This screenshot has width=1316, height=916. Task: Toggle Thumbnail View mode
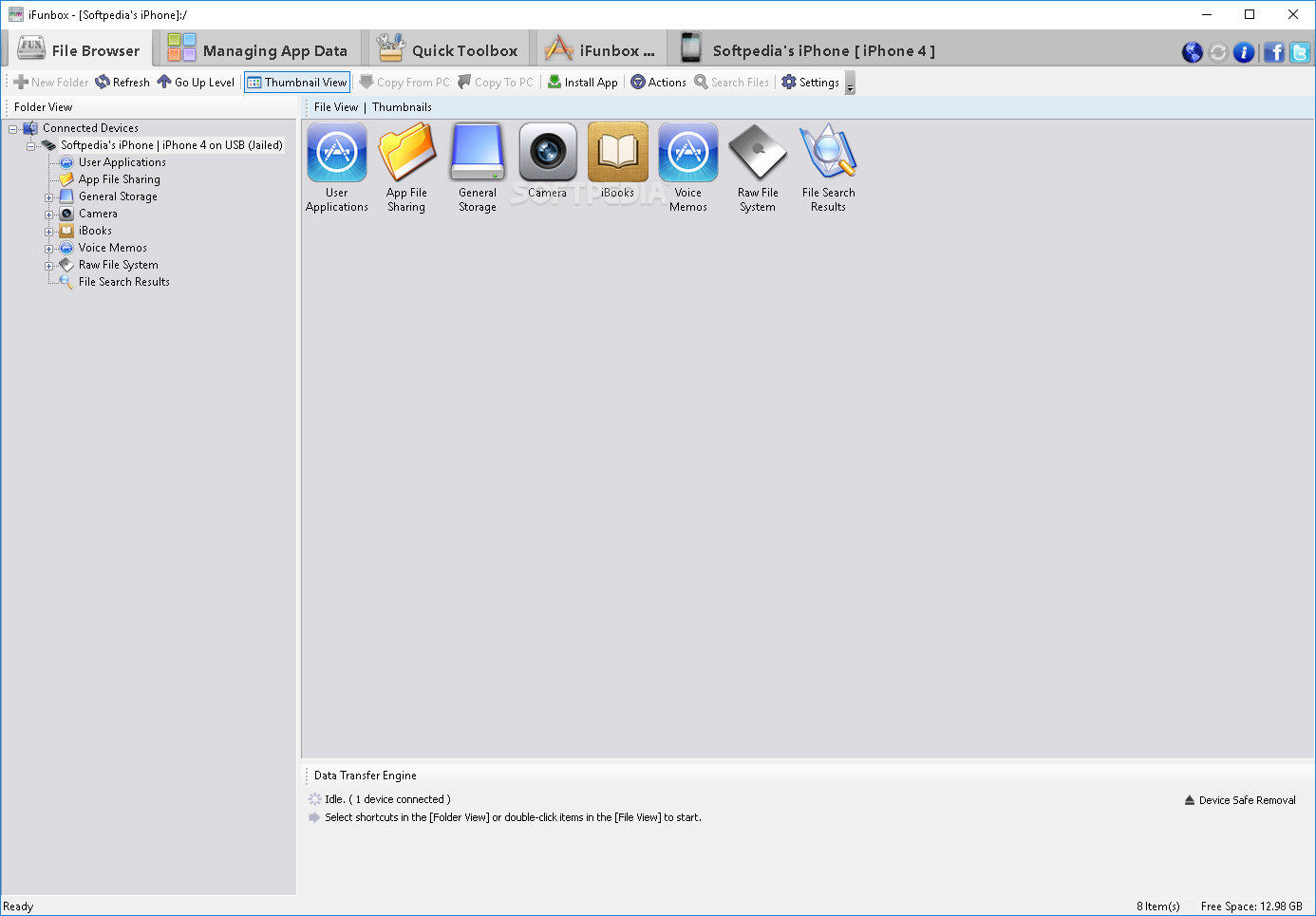(x=297, y=83)
